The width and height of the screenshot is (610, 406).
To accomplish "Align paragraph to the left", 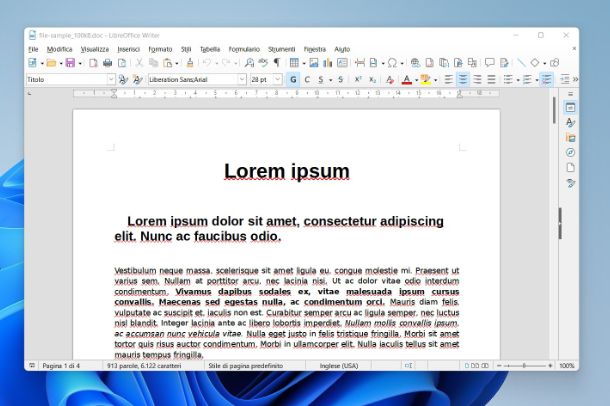I will click(x=449, y=80).
